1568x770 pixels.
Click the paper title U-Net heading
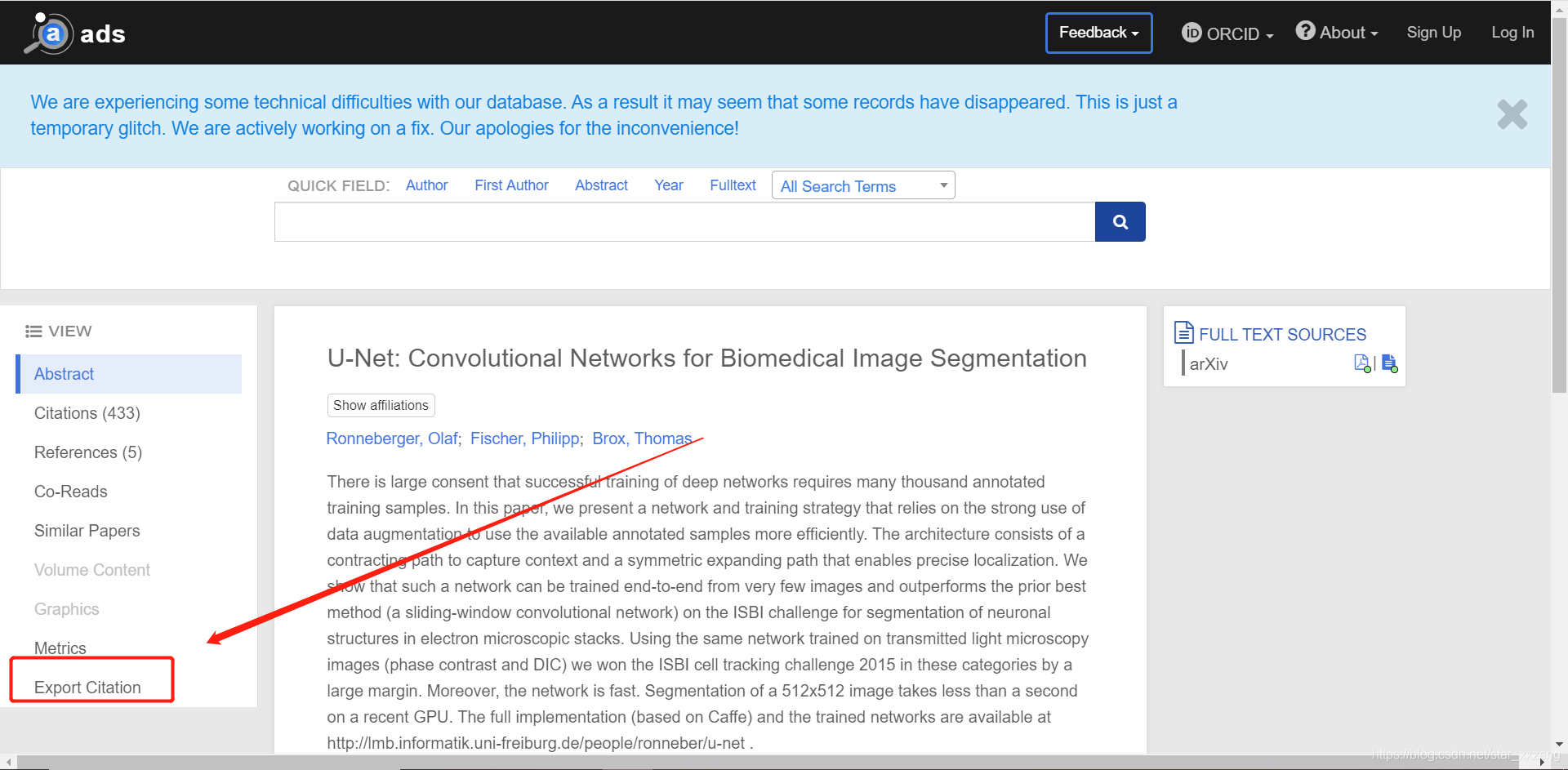tap(707, 358)
